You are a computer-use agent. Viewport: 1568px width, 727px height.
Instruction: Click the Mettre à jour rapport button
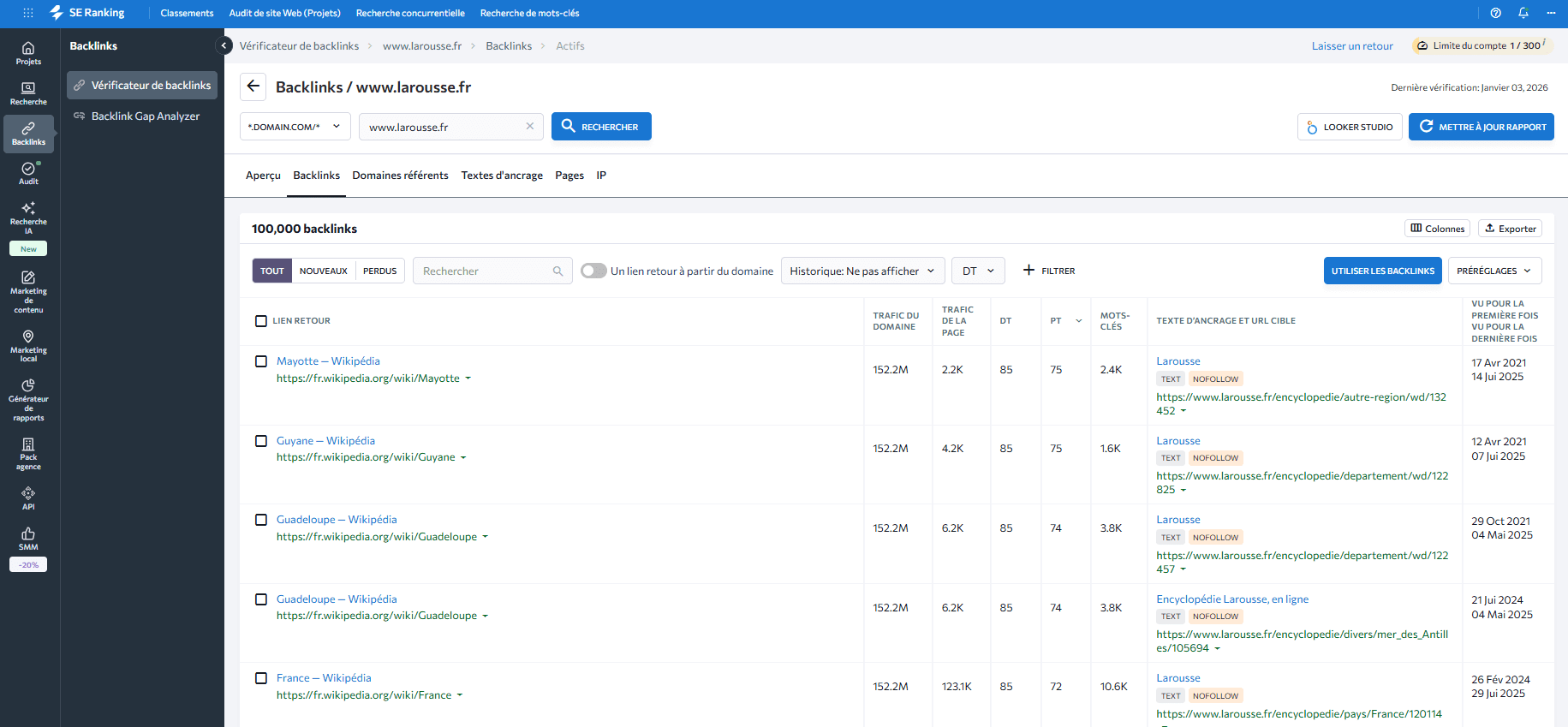click(x=1481, y=127)
